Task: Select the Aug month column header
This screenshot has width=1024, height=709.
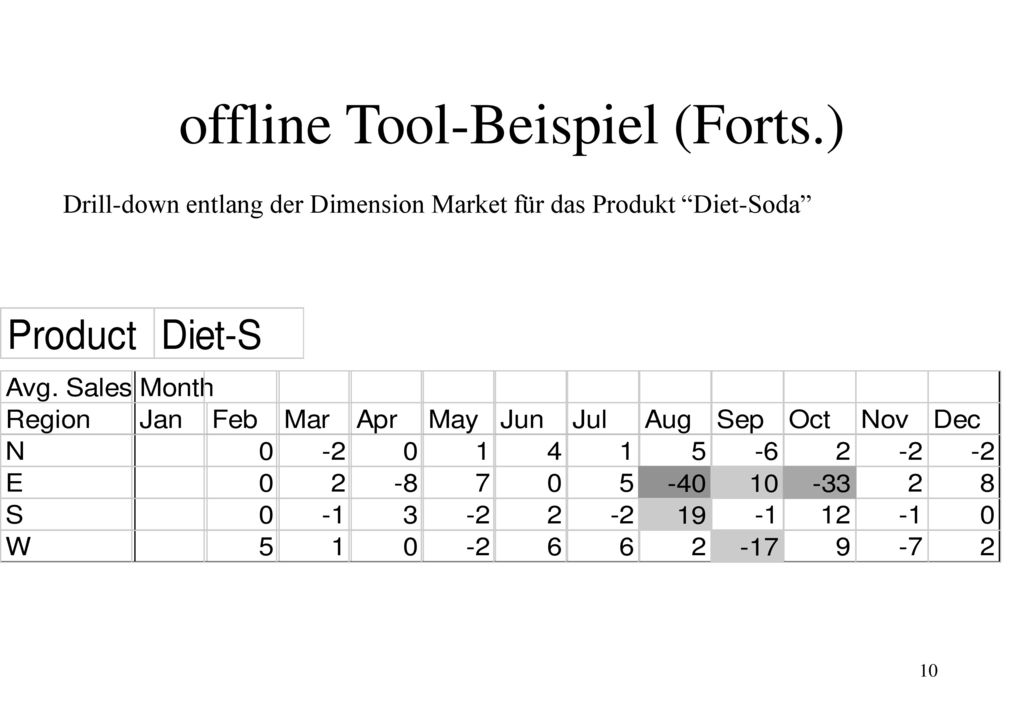Action: [675, 419]
